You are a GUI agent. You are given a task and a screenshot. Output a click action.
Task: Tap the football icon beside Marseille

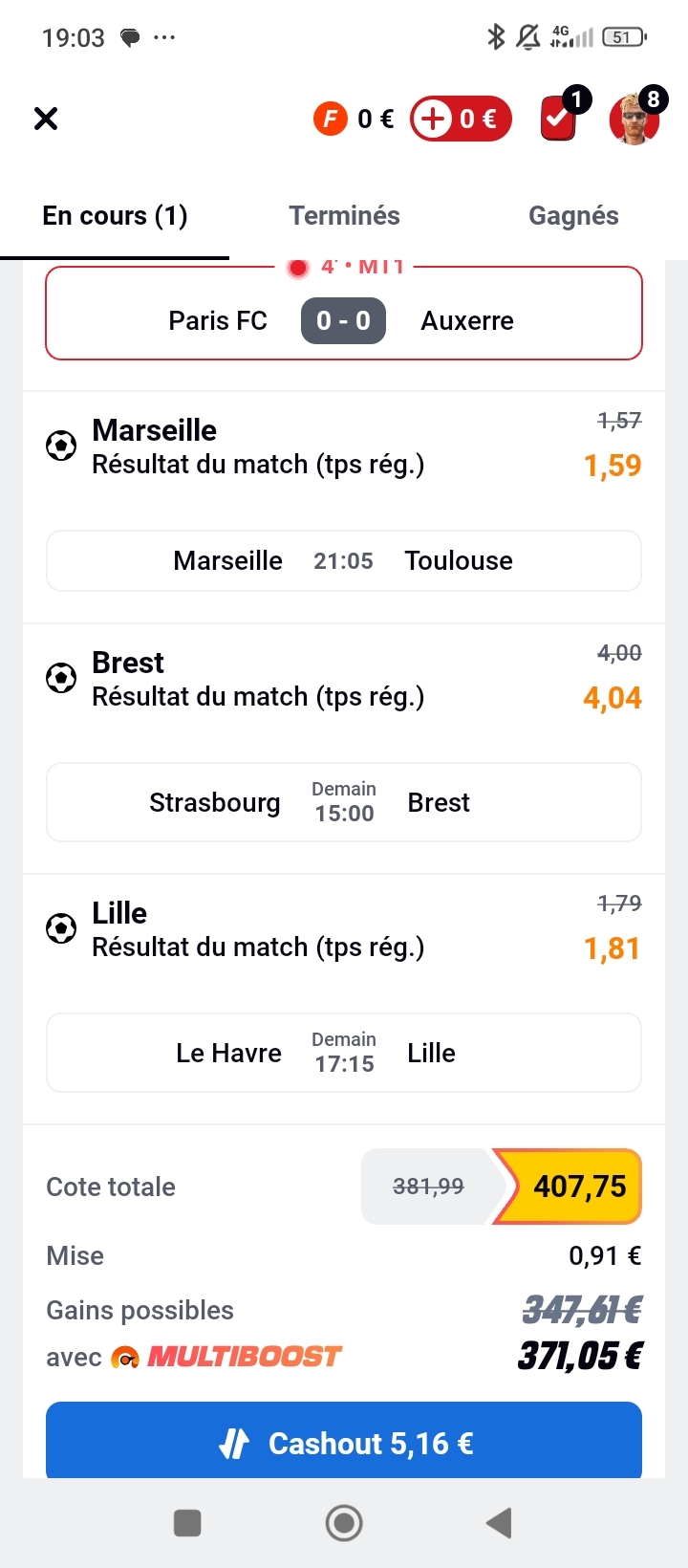point(61,446)
